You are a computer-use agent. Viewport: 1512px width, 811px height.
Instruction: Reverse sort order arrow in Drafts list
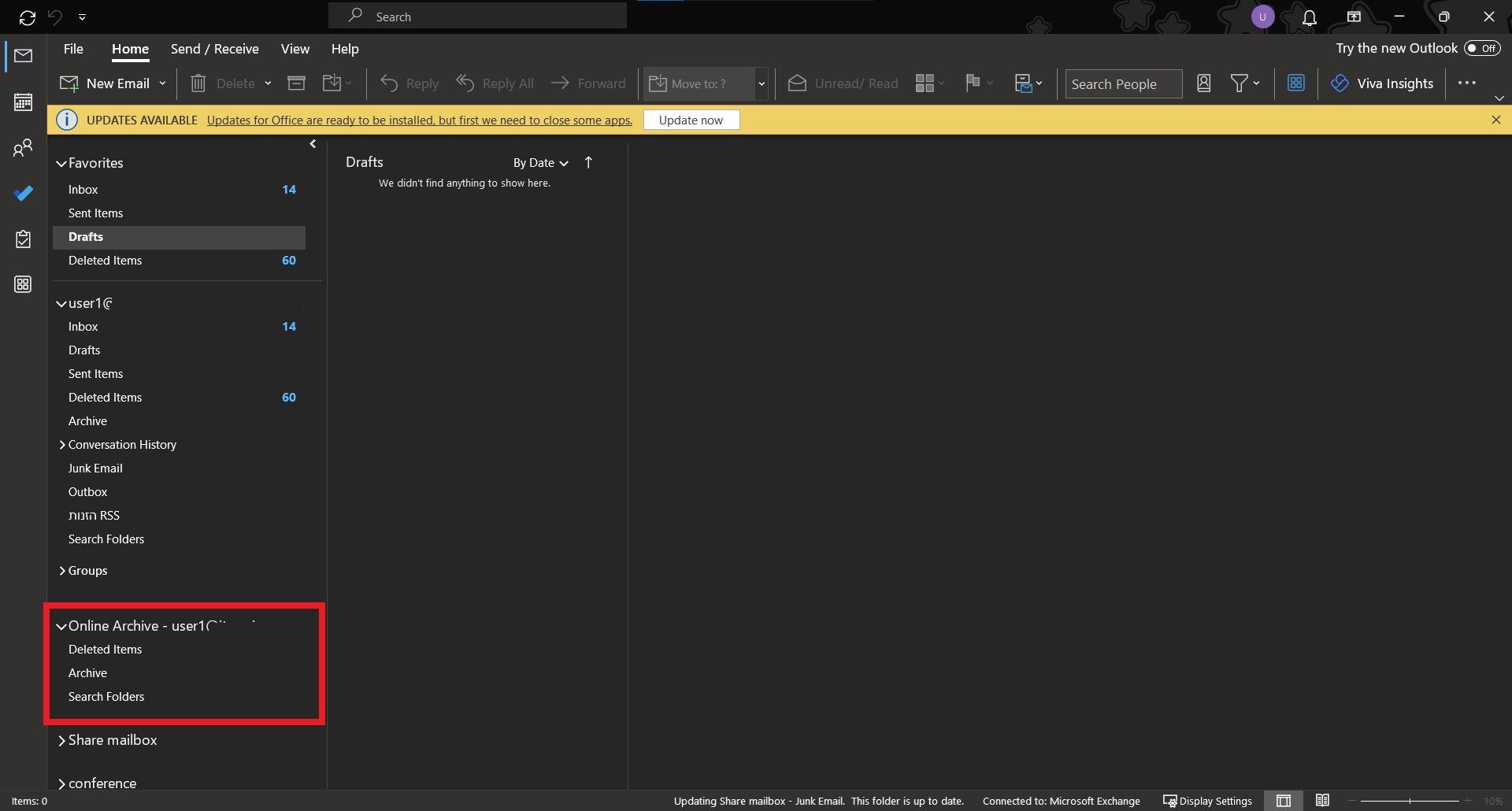click(588, 162)
